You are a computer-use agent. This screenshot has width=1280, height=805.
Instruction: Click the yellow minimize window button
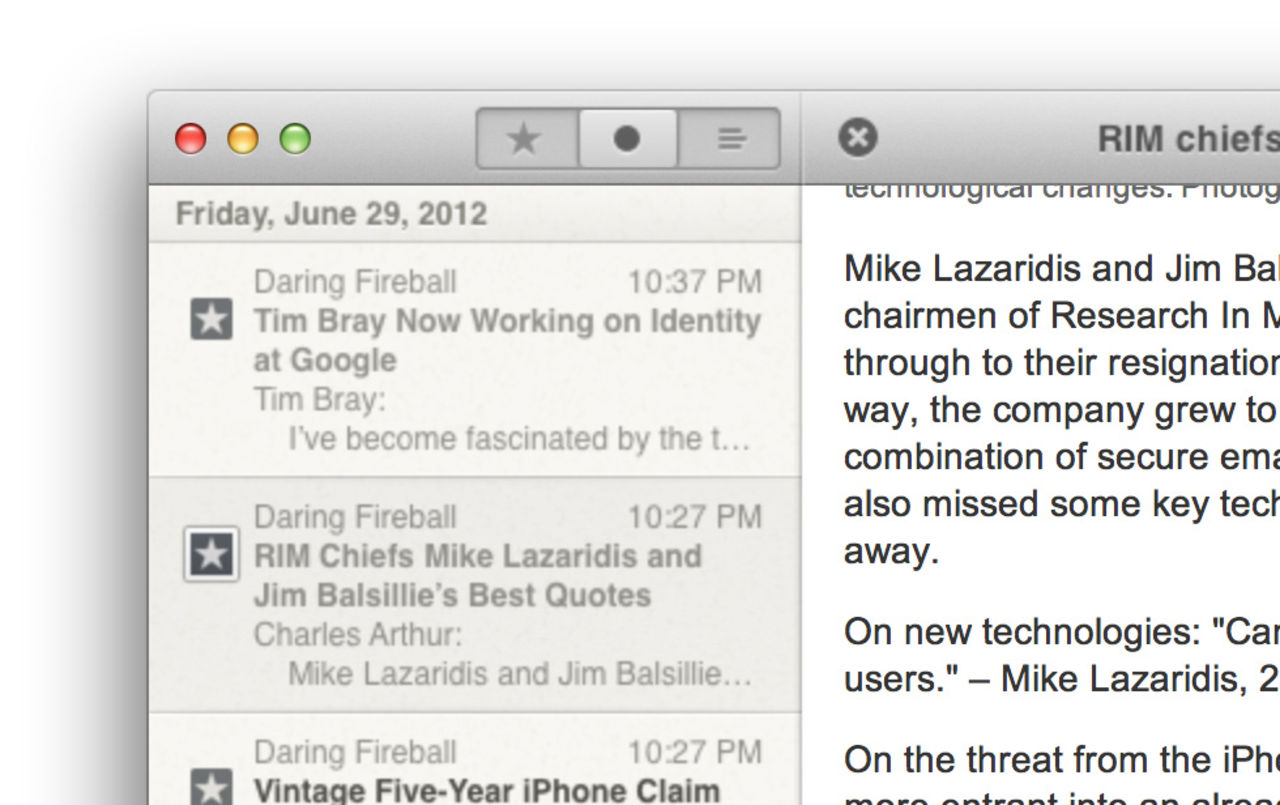click(x=243, y=139)
